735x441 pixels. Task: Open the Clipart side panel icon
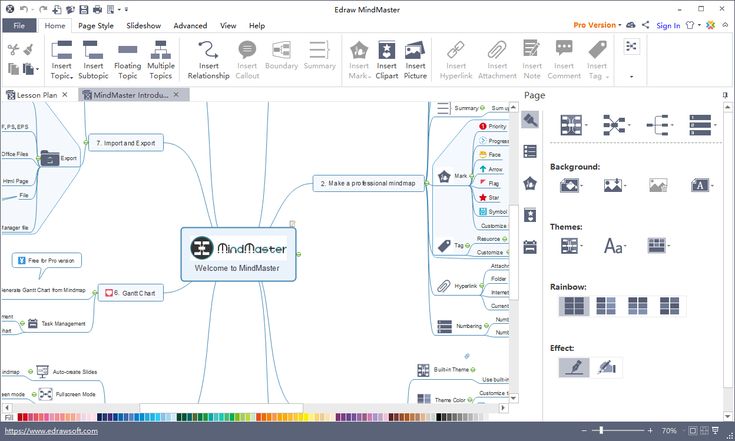point(530,215)
